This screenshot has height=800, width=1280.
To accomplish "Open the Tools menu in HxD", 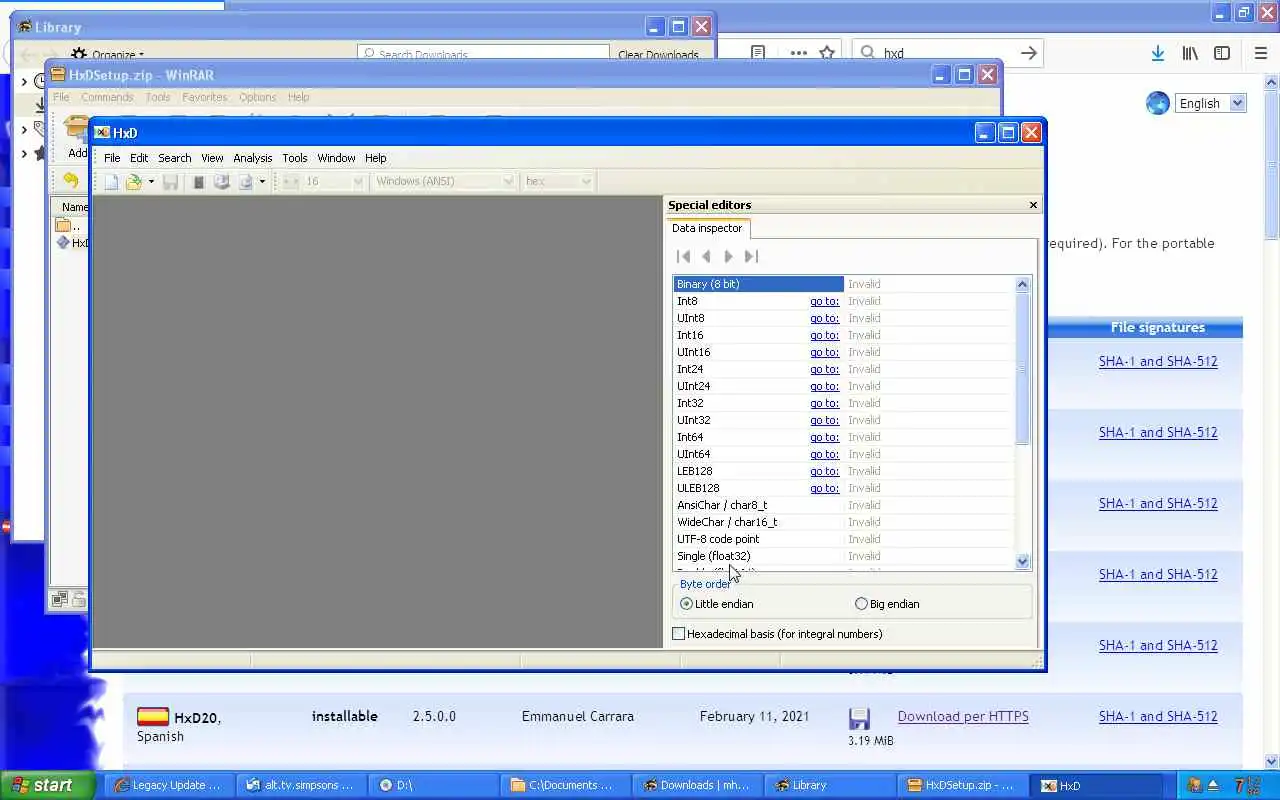I will [x=294, y=158].
